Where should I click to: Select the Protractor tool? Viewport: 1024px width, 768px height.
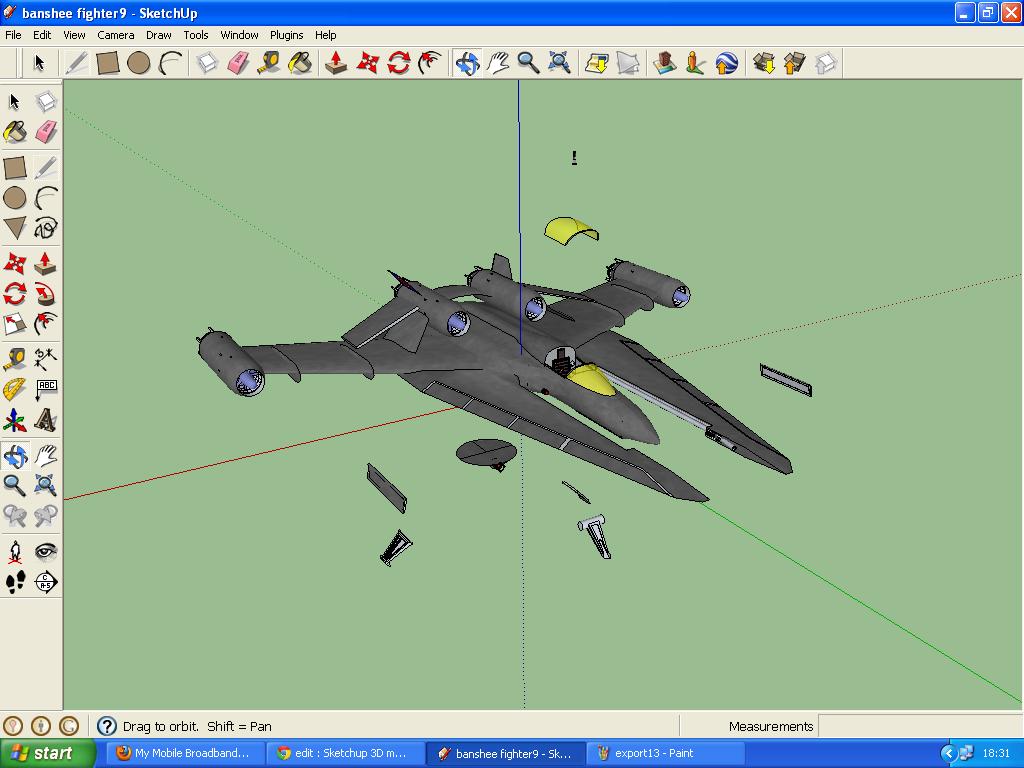click(15, 389)
